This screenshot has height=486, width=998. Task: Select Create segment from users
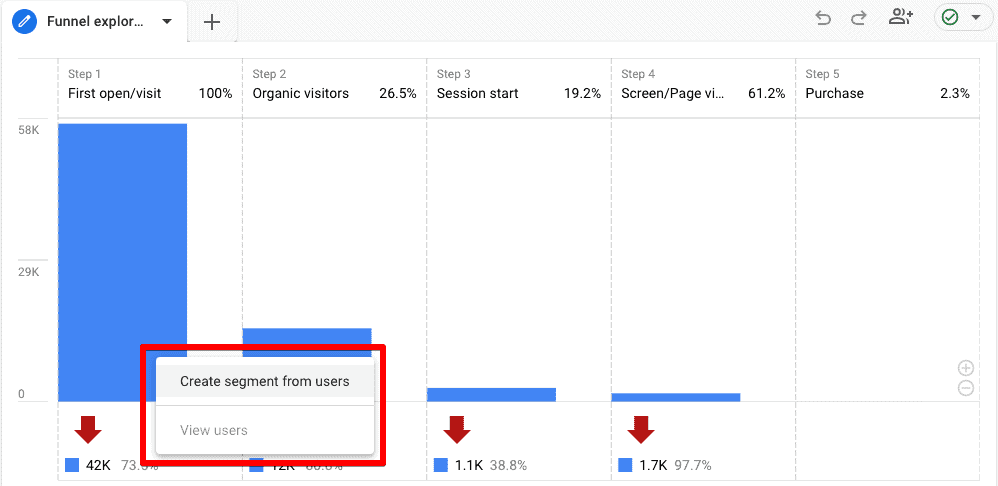tap(265, 381)
